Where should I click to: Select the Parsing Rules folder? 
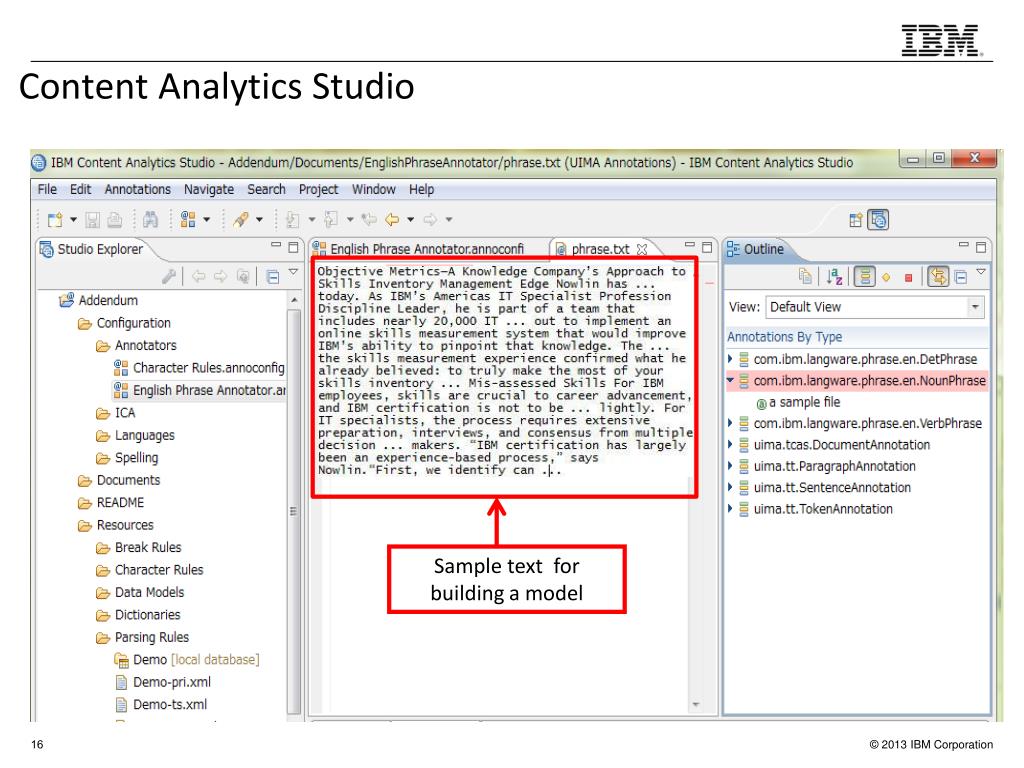click(142, 637)
